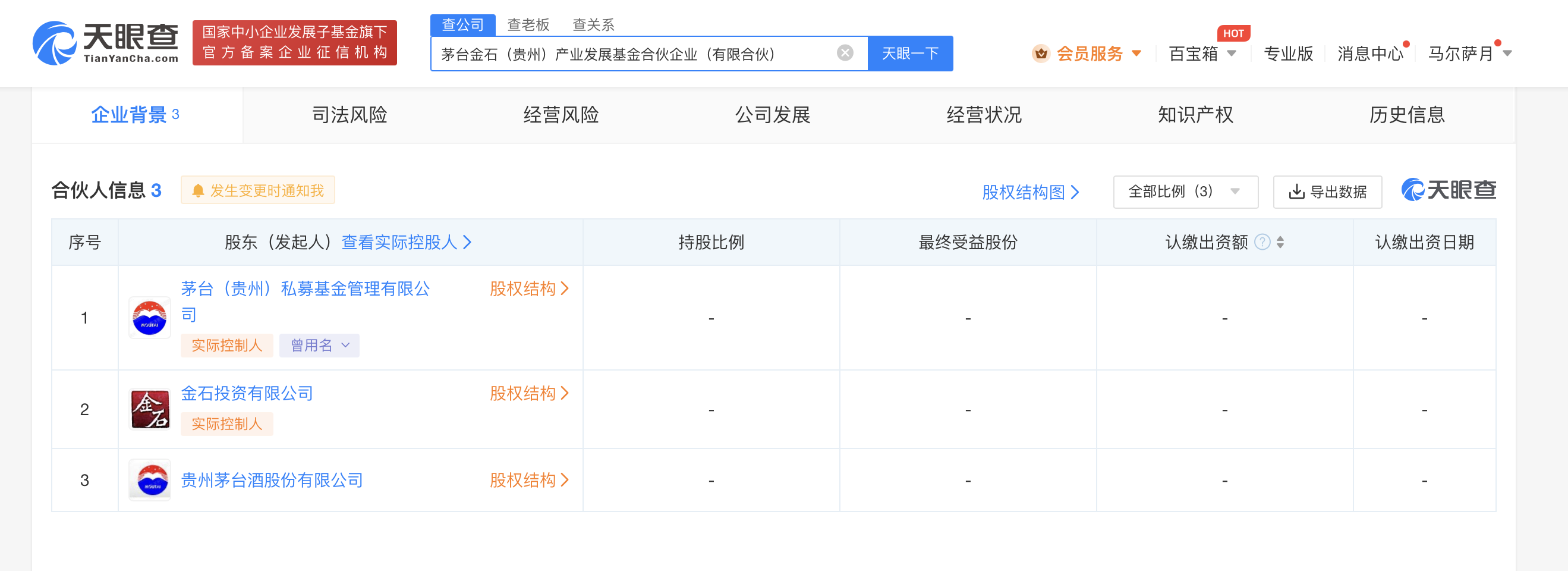Expand the 曾用名 dropdown tag
The image size is (1568, 571).
coord(319,346)
